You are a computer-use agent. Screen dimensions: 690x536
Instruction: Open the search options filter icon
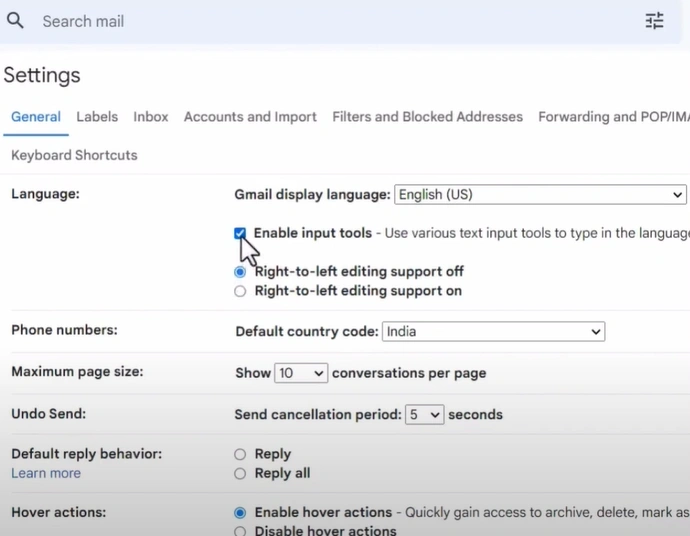[x=654, y=21]
